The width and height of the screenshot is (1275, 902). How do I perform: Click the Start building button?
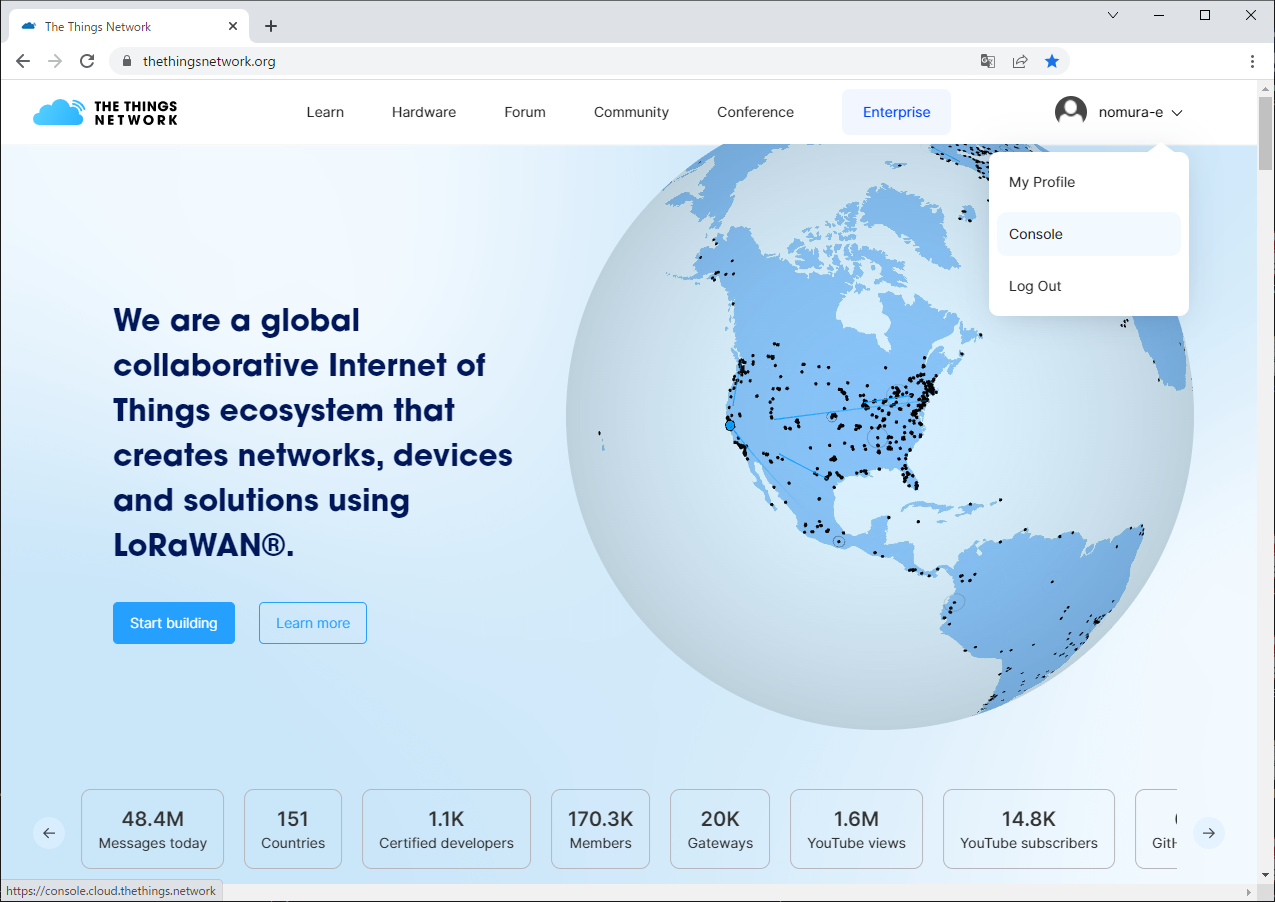click(x=174, y=623)
